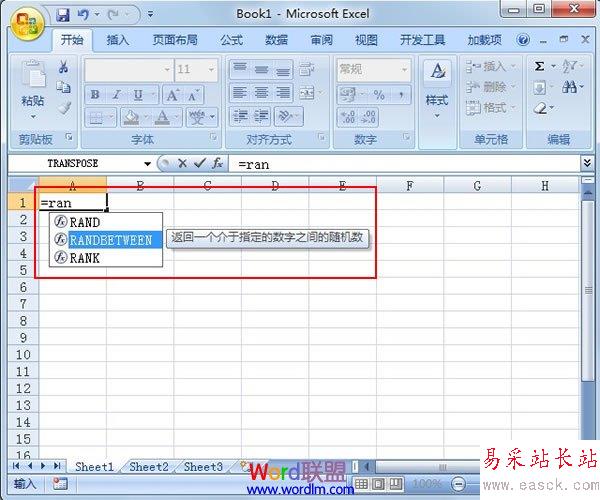Click the cell borders icon
Image resolution: width=600 pixels, height=500 pixels.
click(x=96, y=117)
